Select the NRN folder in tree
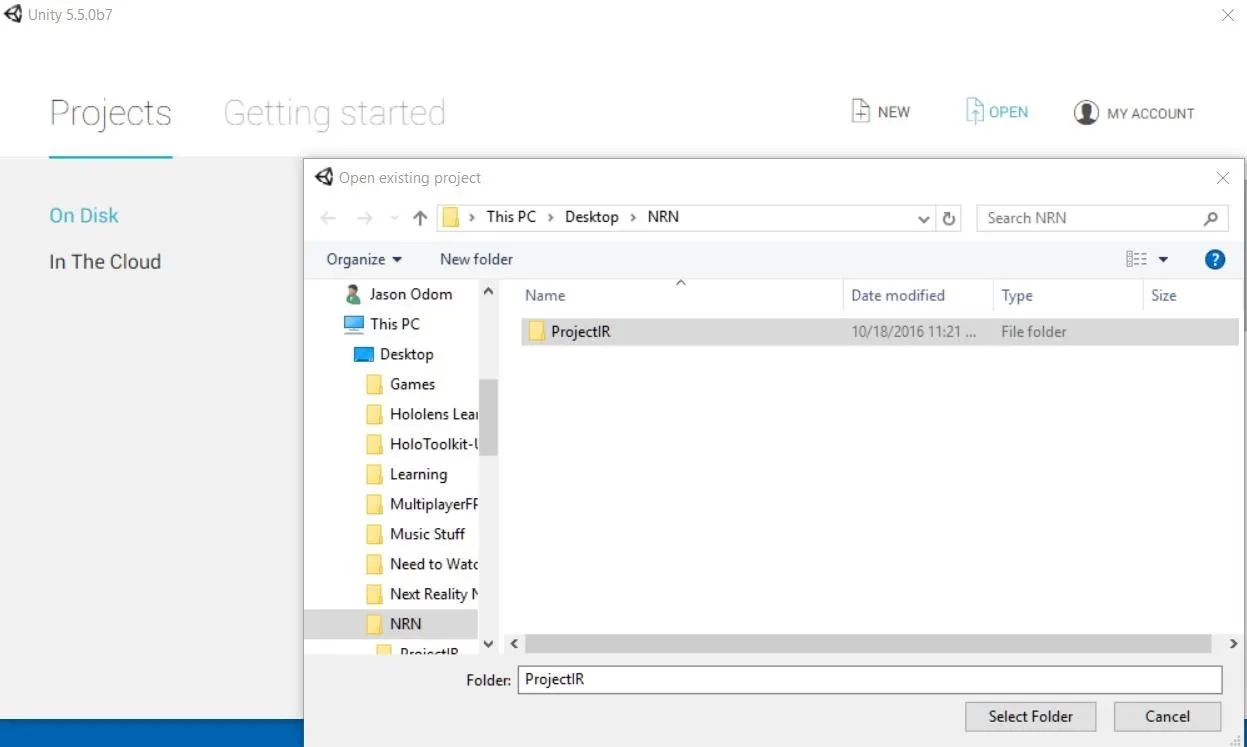Viewport: 1247px width, 747px height. tap(392, 624)
